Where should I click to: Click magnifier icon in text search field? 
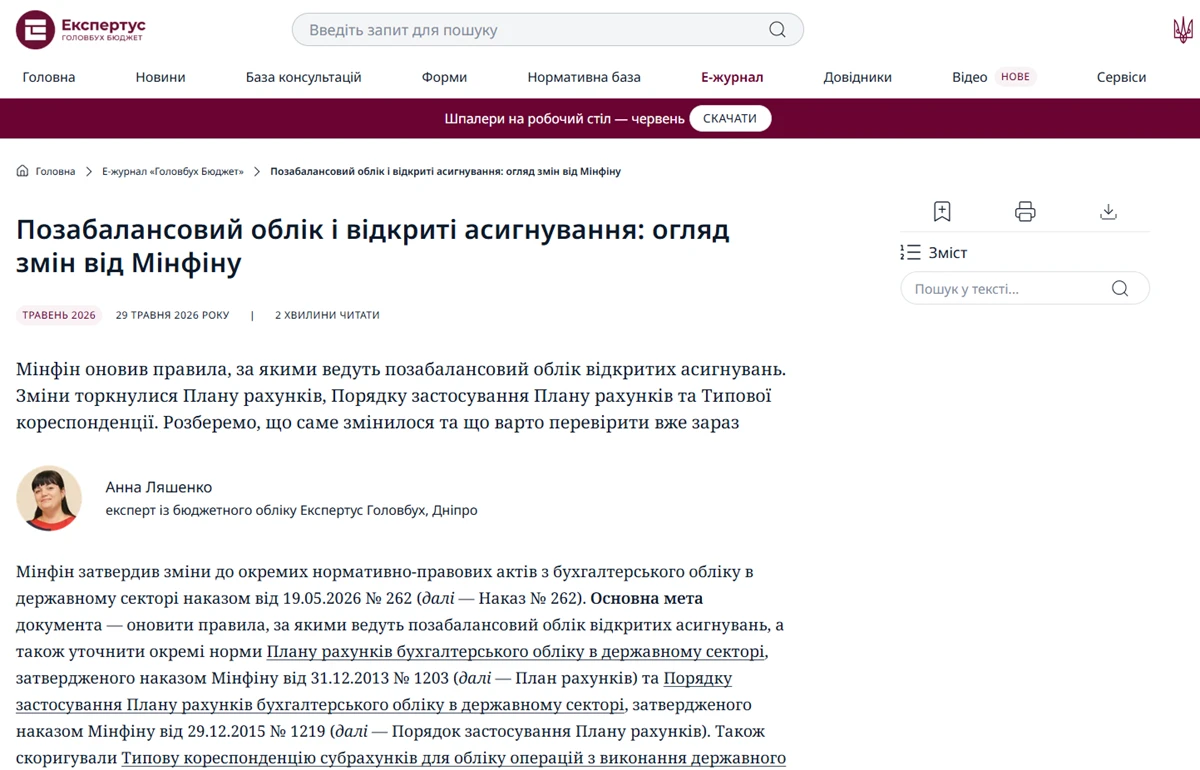(1120, 289)
